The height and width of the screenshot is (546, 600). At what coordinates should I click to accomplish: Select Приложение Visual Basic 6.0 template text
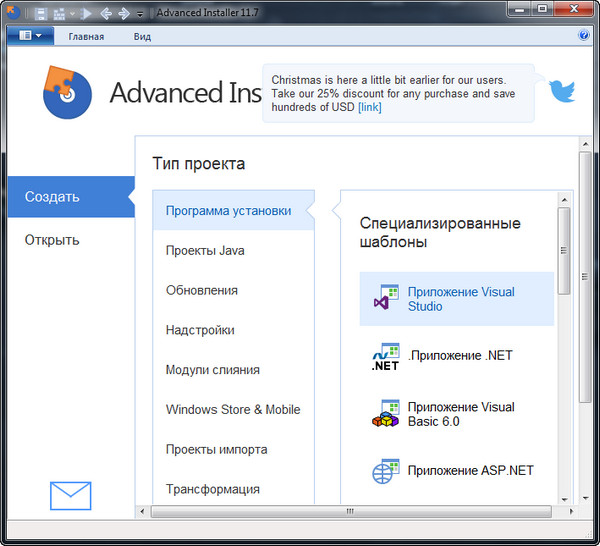click(x=461, y=414)
